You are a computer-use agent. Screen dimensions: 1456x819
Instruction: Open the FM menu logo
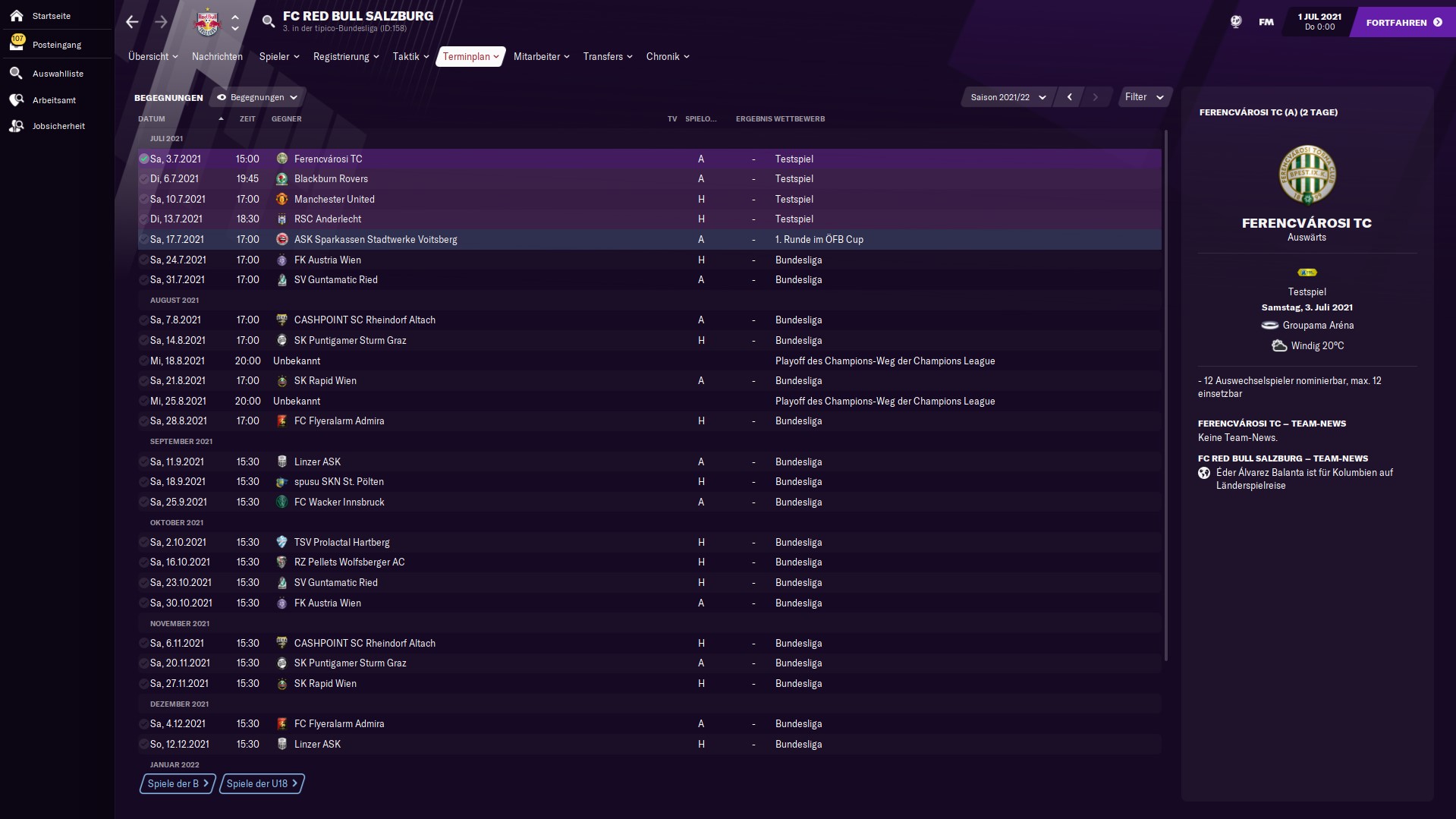(x=1266, y=22)
